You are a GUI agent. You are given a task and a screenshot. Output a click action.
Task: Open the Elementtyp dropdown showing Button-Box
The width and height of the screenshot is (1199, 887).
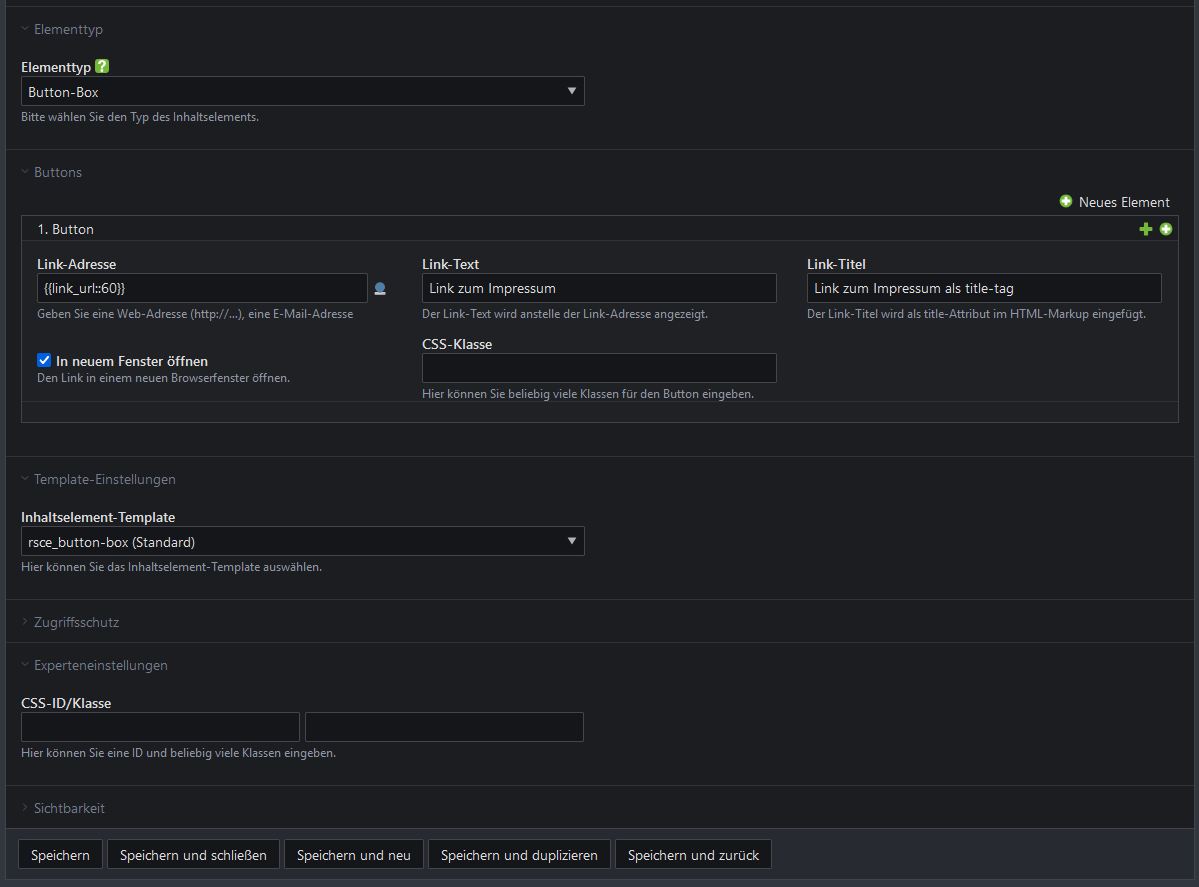click(x=302, y=92)
